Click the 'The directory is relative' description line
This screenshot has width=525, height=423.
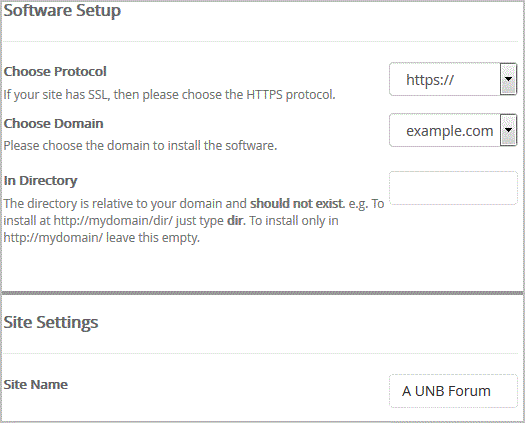pyautogui.click(x=194, y=204)
